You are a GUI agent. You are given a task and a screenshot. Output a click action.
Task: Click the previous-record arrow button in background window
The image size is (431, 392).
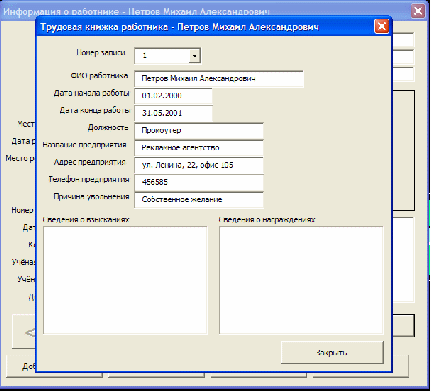[24, 332]
